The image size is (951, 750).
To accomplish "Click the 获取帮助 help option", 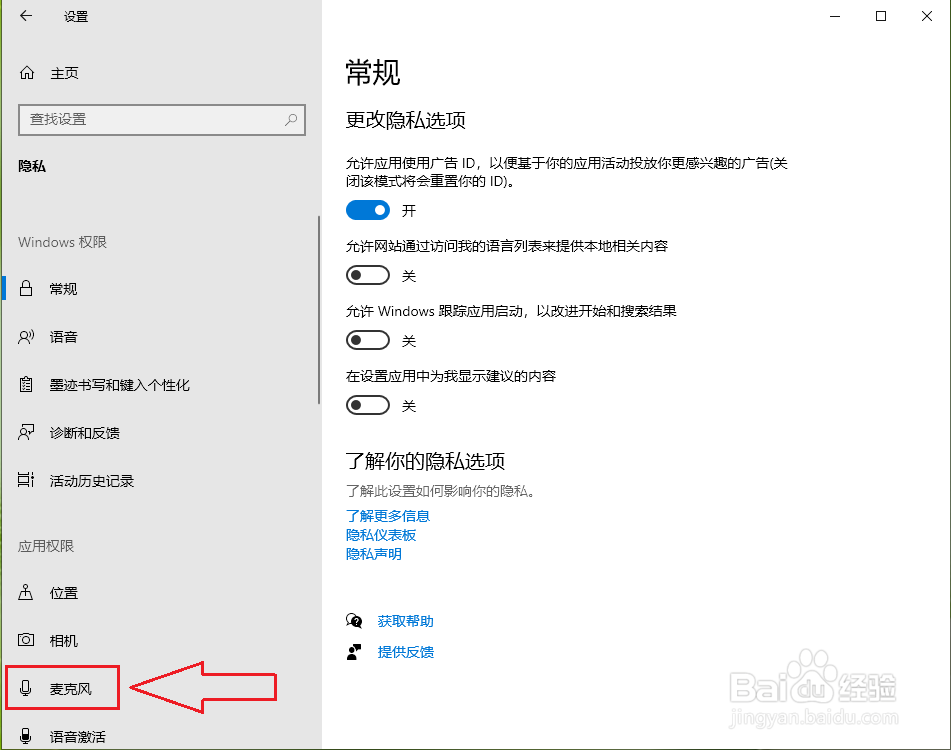I will (406, 620).
